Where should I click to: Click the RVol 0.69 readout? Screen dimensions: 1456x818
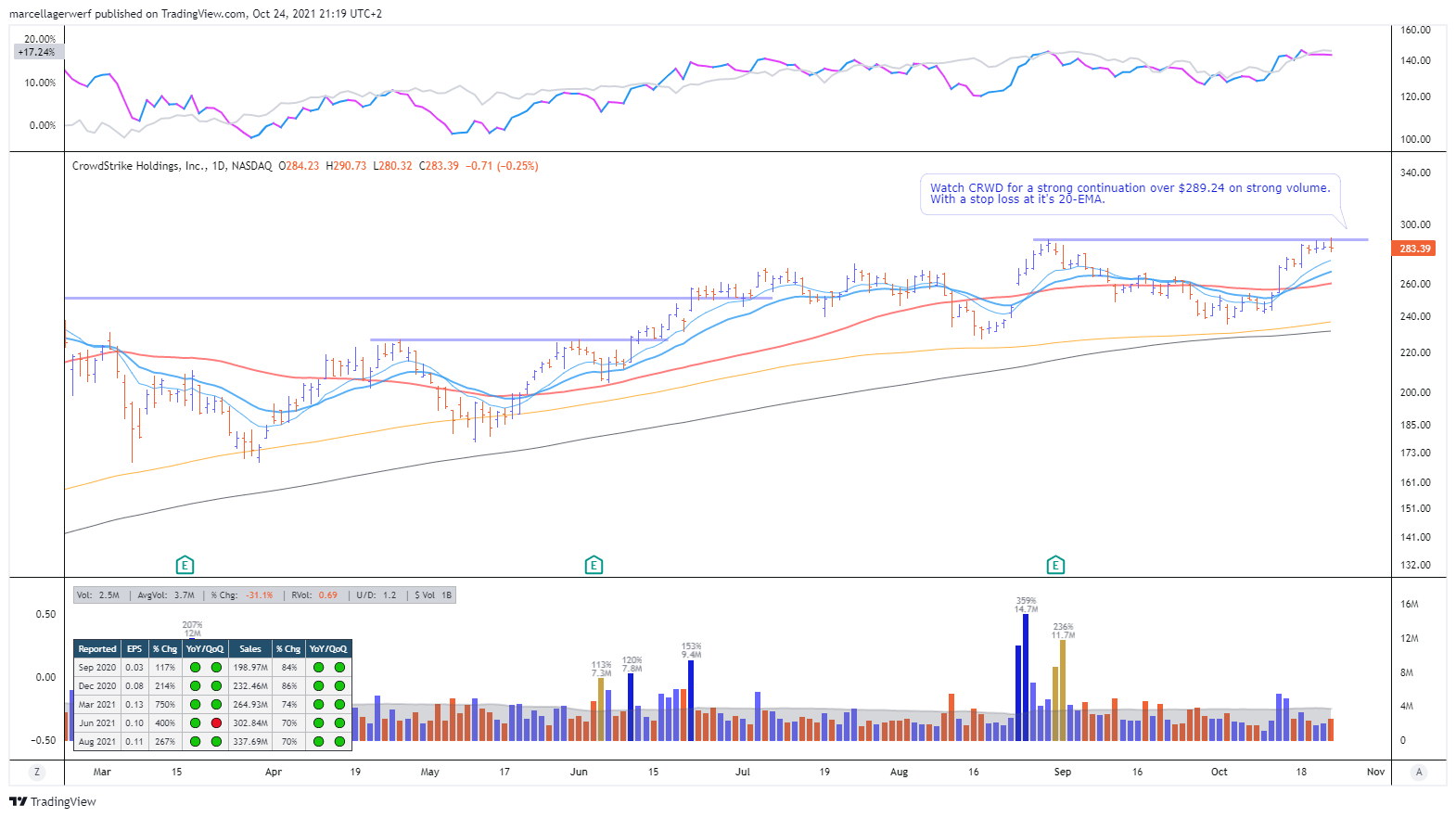[x=314, y=595]
